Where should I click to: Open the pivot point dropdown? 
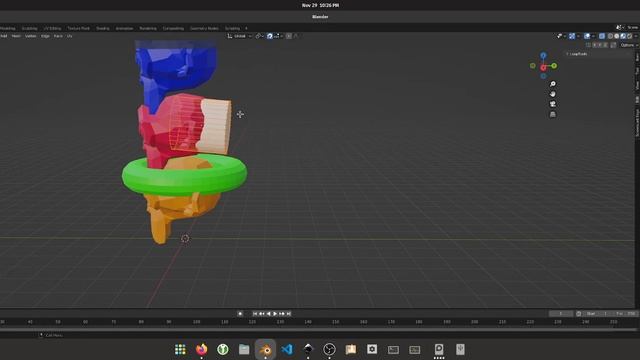coord(260,36)
